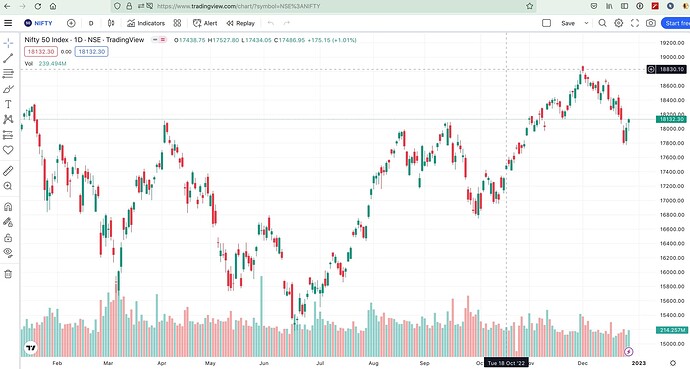Open quick search magnifier in toolbar

coord(602,23)
